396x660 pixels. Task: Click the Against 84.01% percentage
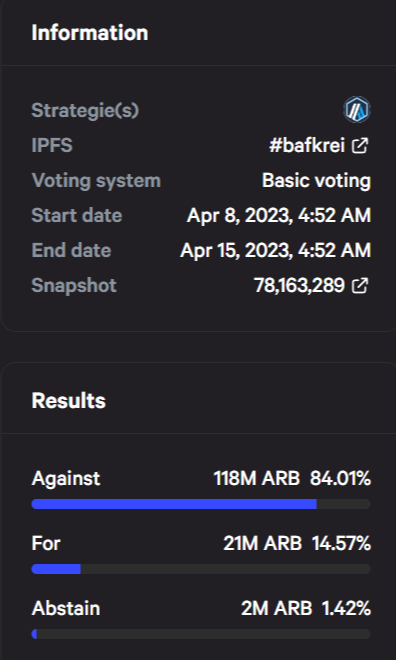340,479
